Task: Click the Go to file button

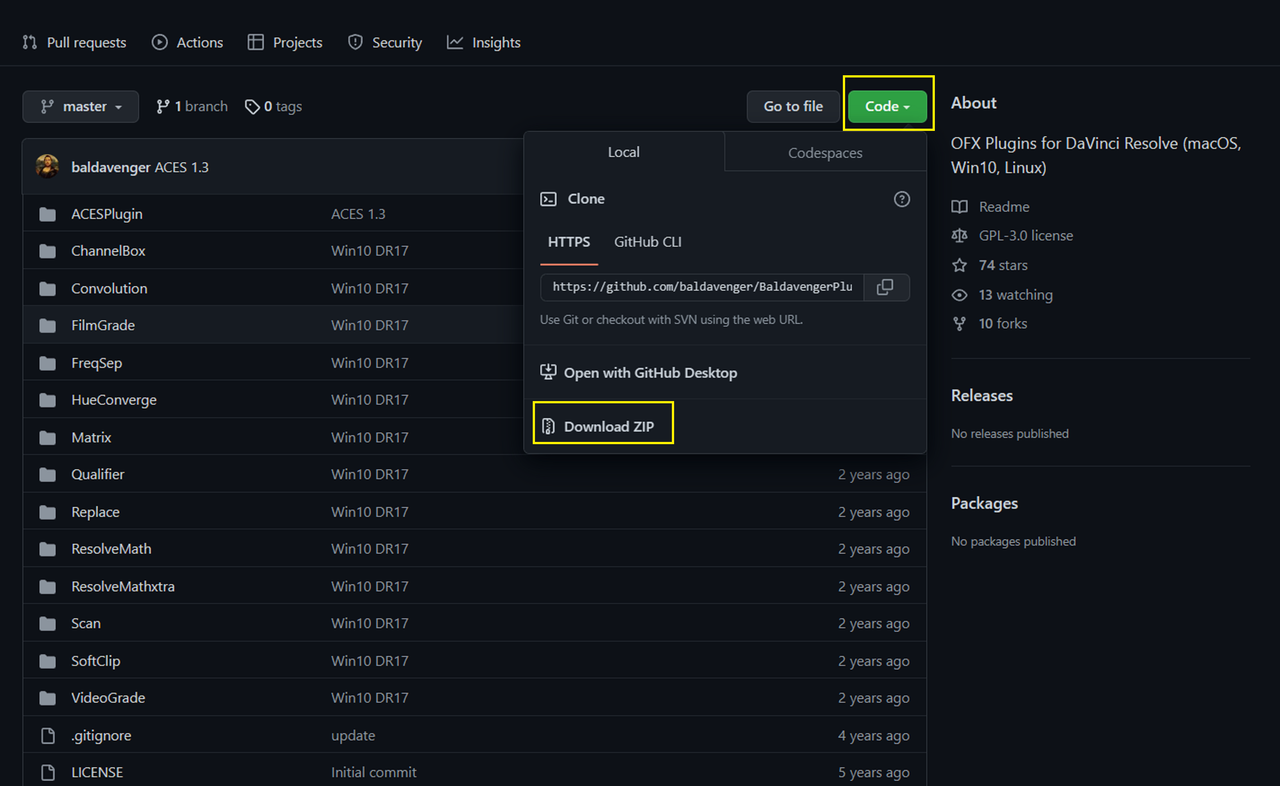Action: click(794, 107)
